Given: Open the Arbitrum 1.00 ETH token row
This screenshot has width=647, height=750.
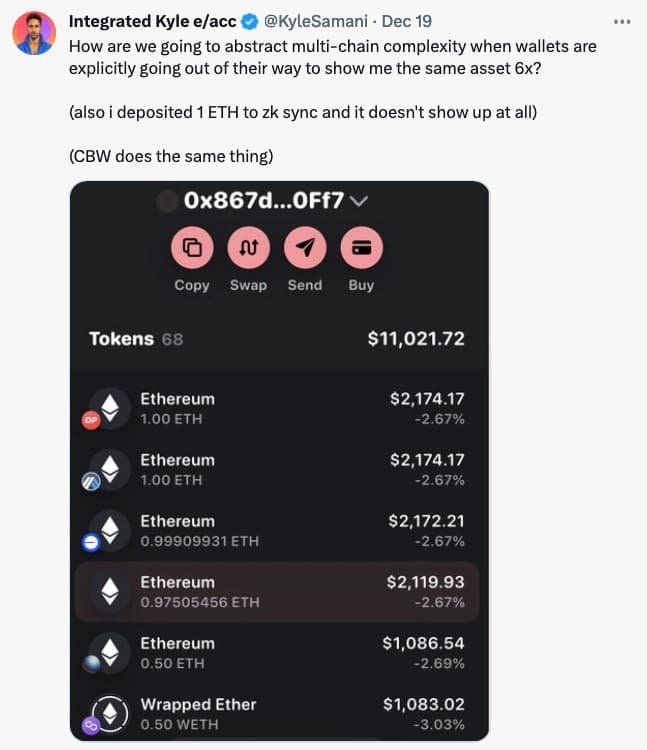Looking at the screenshot, I should tap(277, 469).
